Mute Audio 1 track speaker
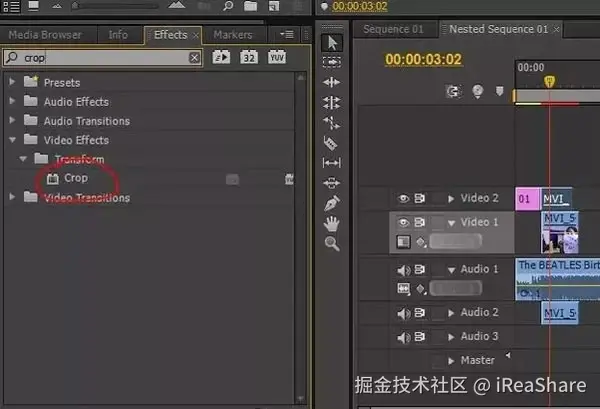Viewport: 600px width, 409px height. click(404, 270)
